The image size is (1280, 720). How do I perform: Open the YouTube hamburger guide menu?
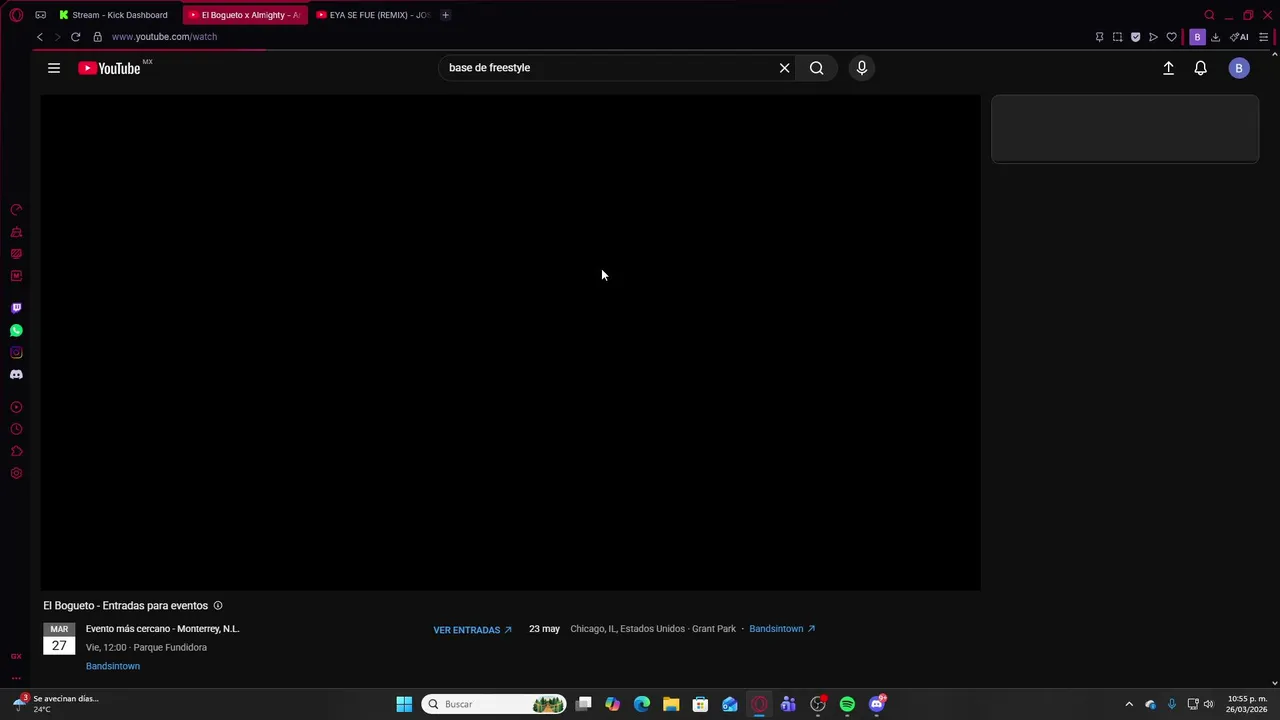tap(54, 68)
